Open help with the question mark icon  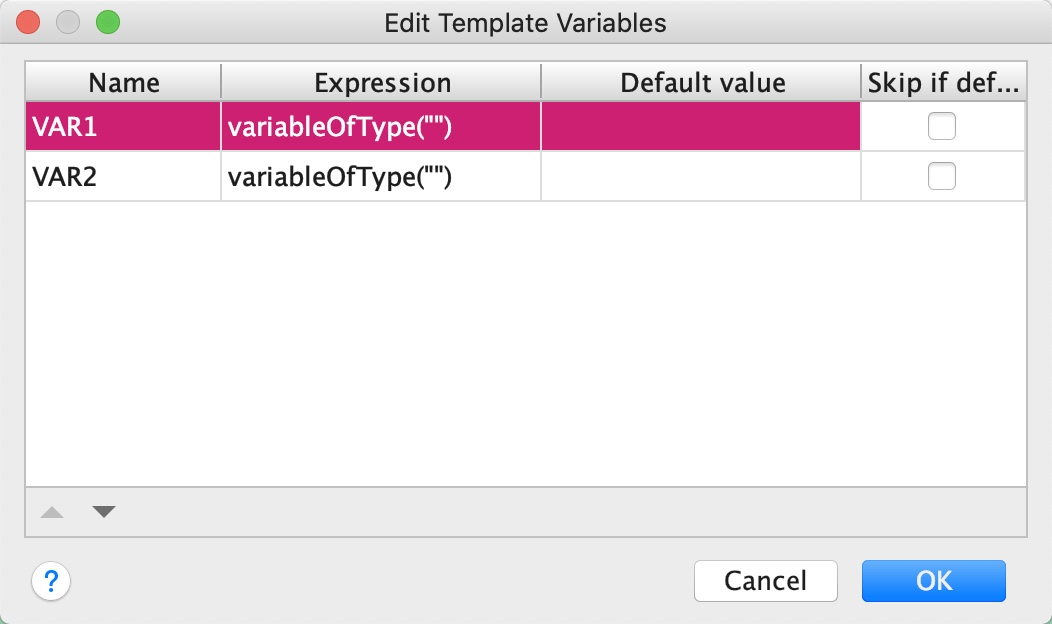[52, 581]
